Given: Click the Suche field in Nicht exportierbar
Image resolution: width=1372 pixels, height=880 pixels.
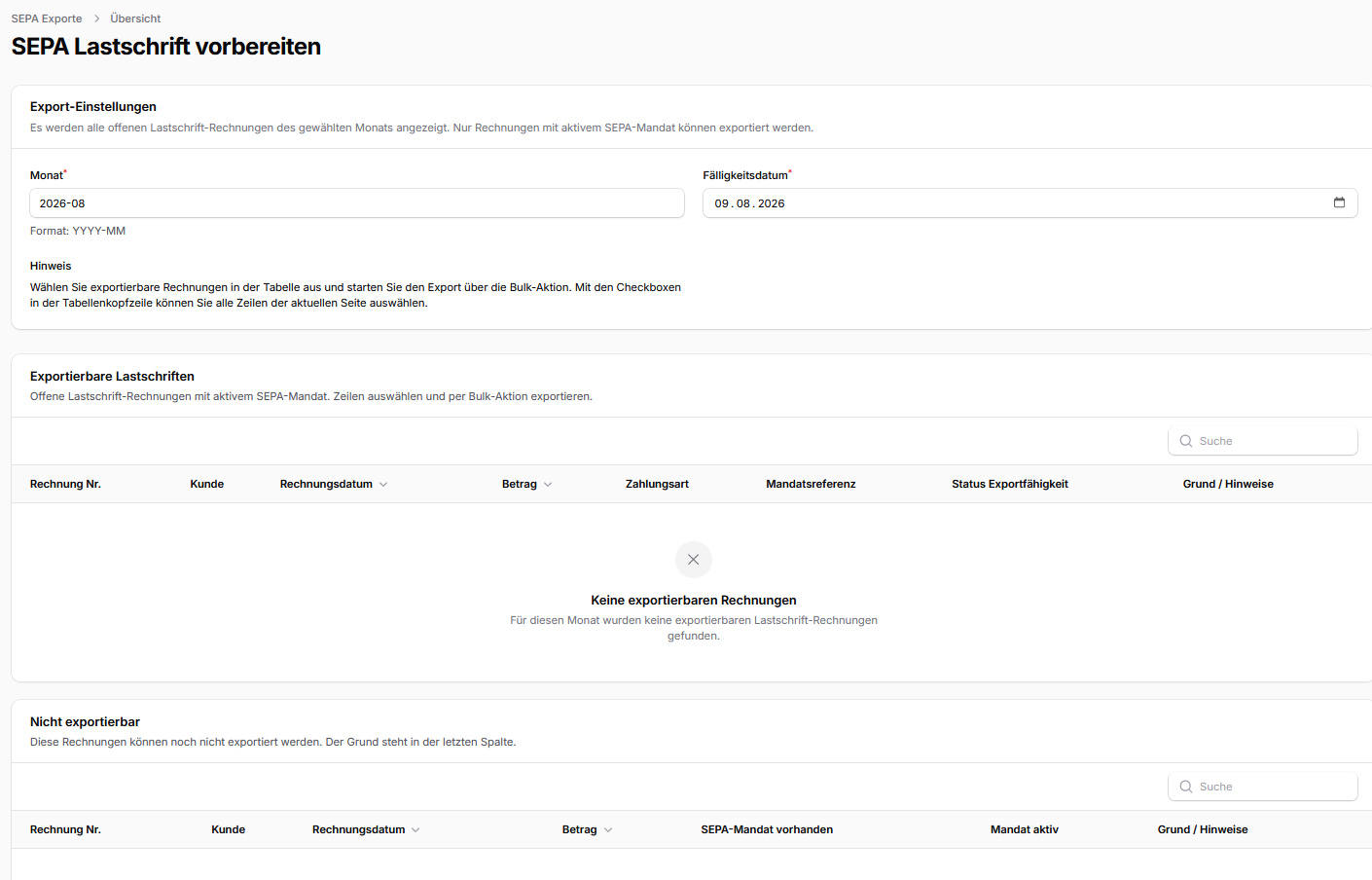Looking at the screenshot, I should coord(1263,787).
